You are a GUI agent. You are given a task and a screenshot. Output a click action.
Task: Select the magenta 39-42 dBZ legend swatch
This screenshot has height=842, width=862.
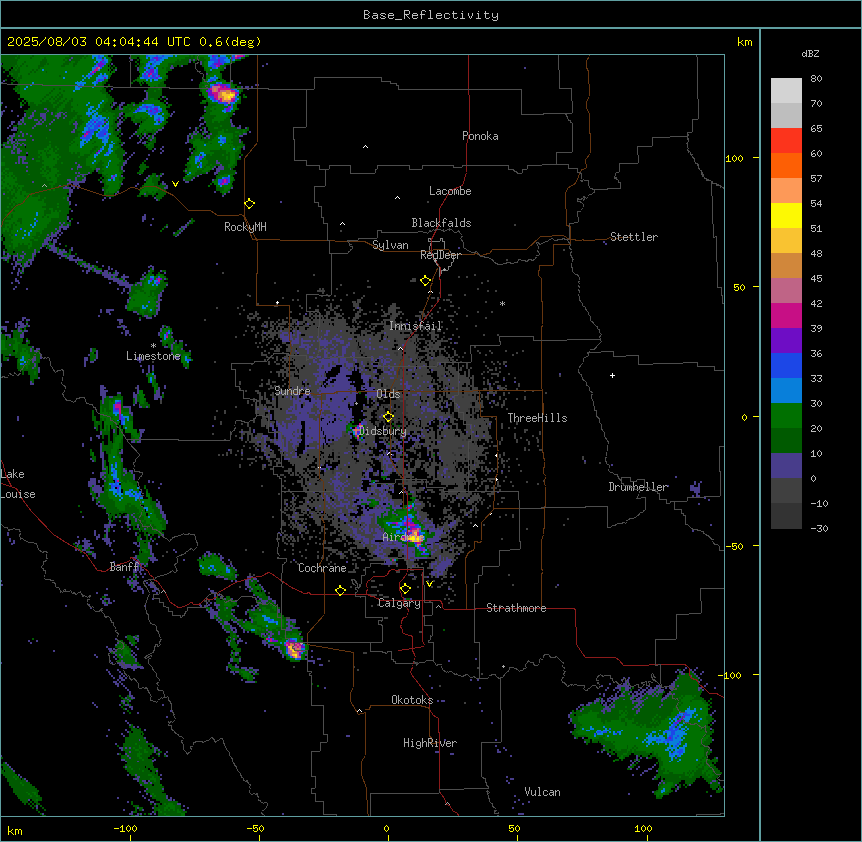[x=786, y=315]
